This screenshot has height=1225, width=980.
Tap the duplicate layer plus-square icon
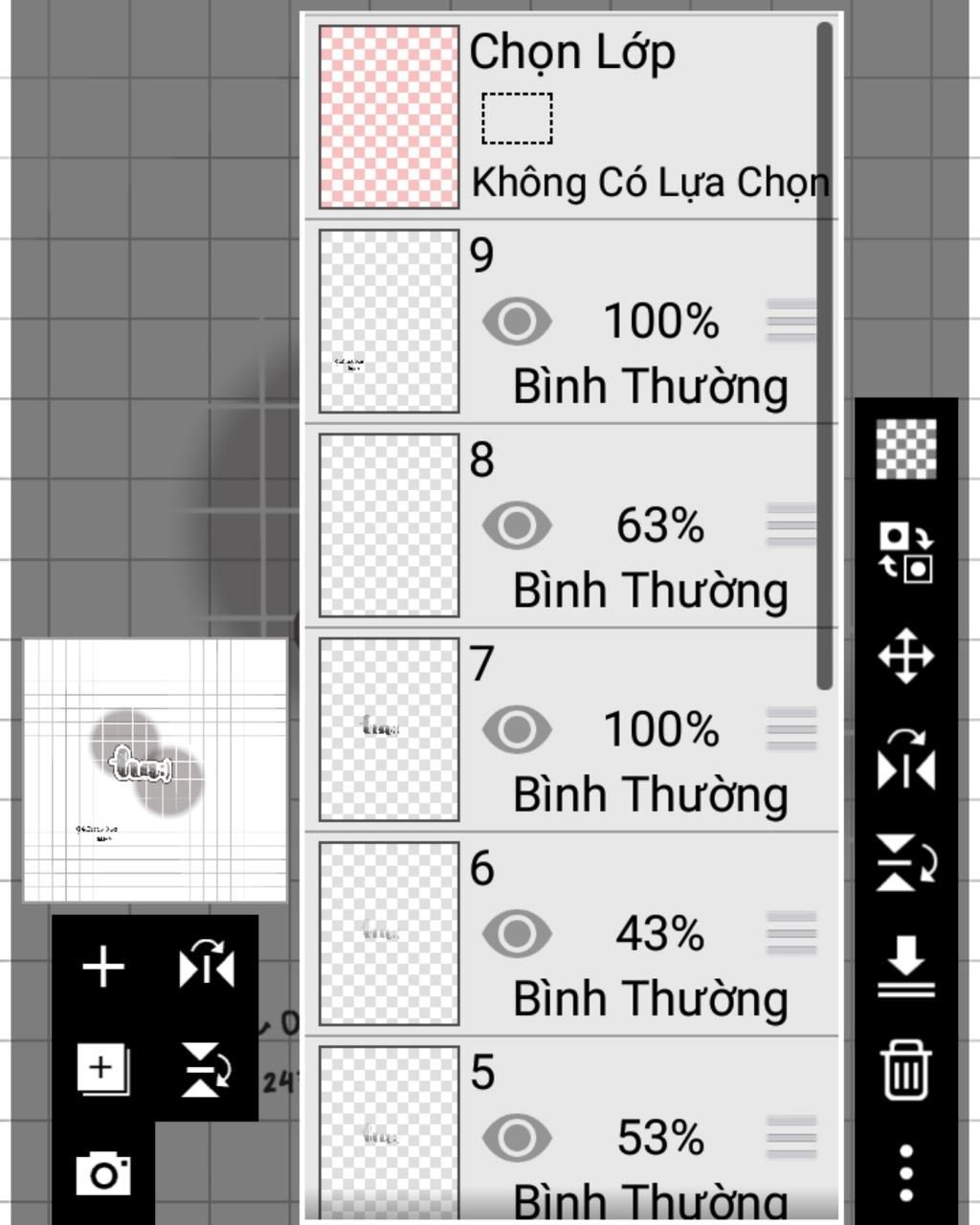(x=103, y=1069)
